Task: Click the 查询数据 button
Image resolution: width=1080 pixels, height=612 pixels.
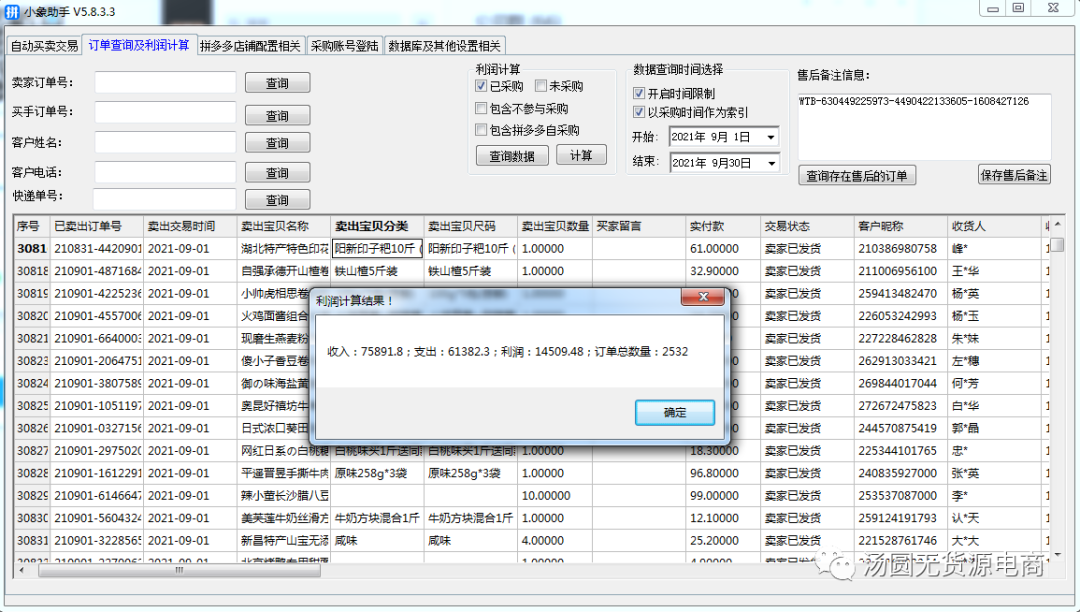Action: [x=511, y=155]
